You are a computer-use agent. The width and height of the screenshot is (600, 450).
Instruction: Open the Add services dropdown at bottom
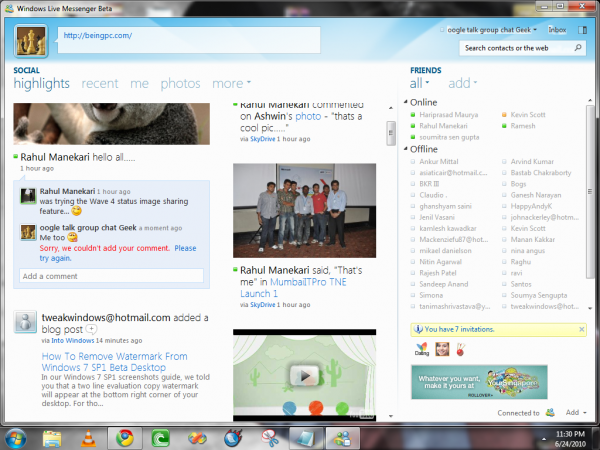click(576, 412)
